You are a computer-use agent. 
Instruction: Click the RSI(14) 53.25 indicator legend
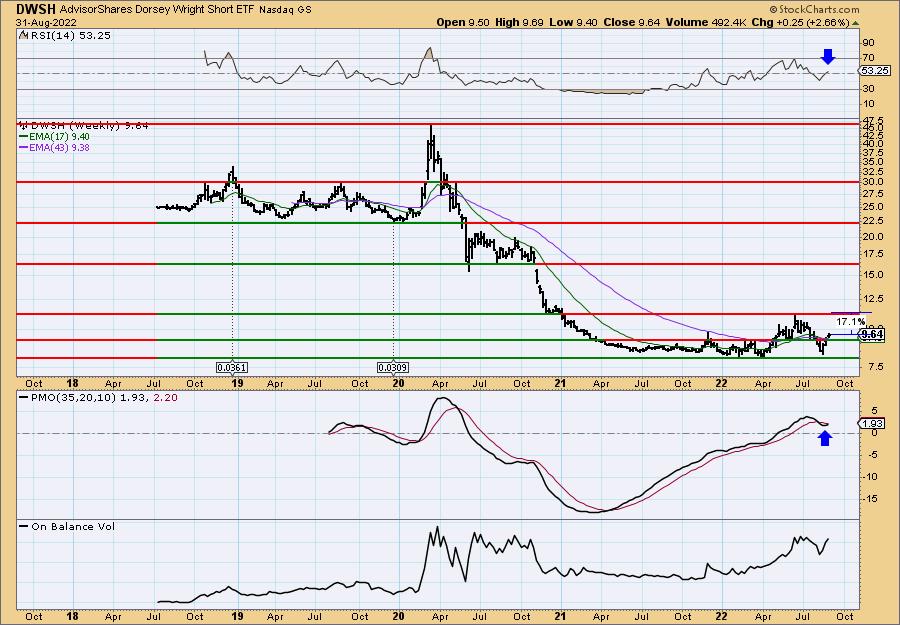tap(65, 36)
